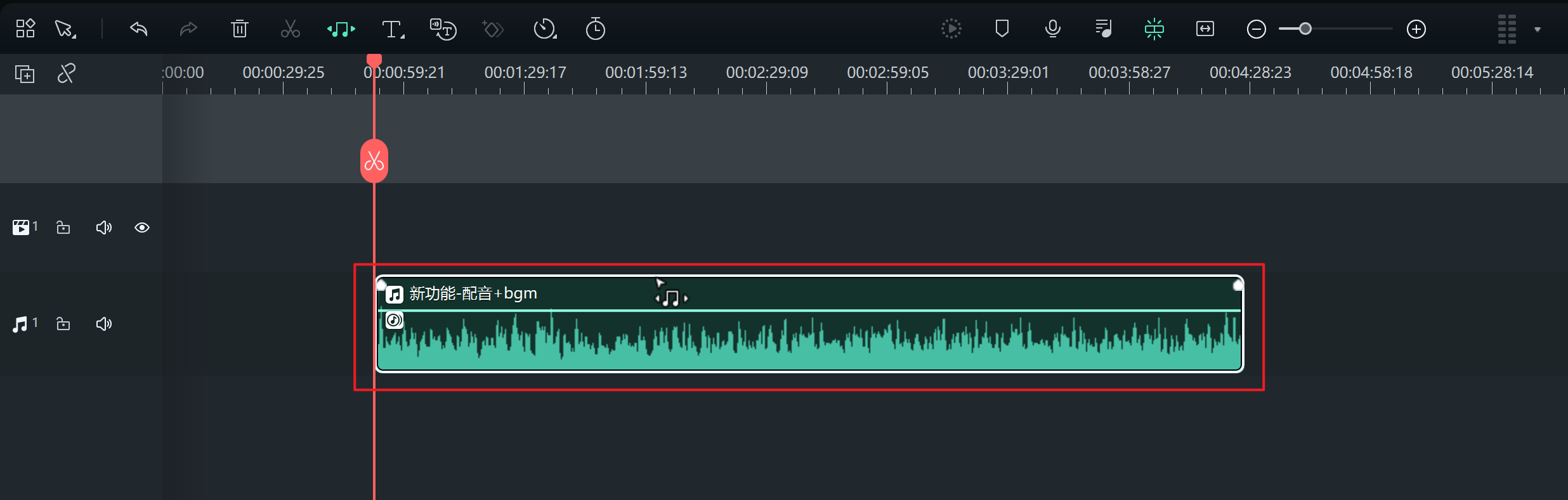This screenshot has width=1568, height=500.
Task: Record a voiceover with the microphone
Action: 1053,29
